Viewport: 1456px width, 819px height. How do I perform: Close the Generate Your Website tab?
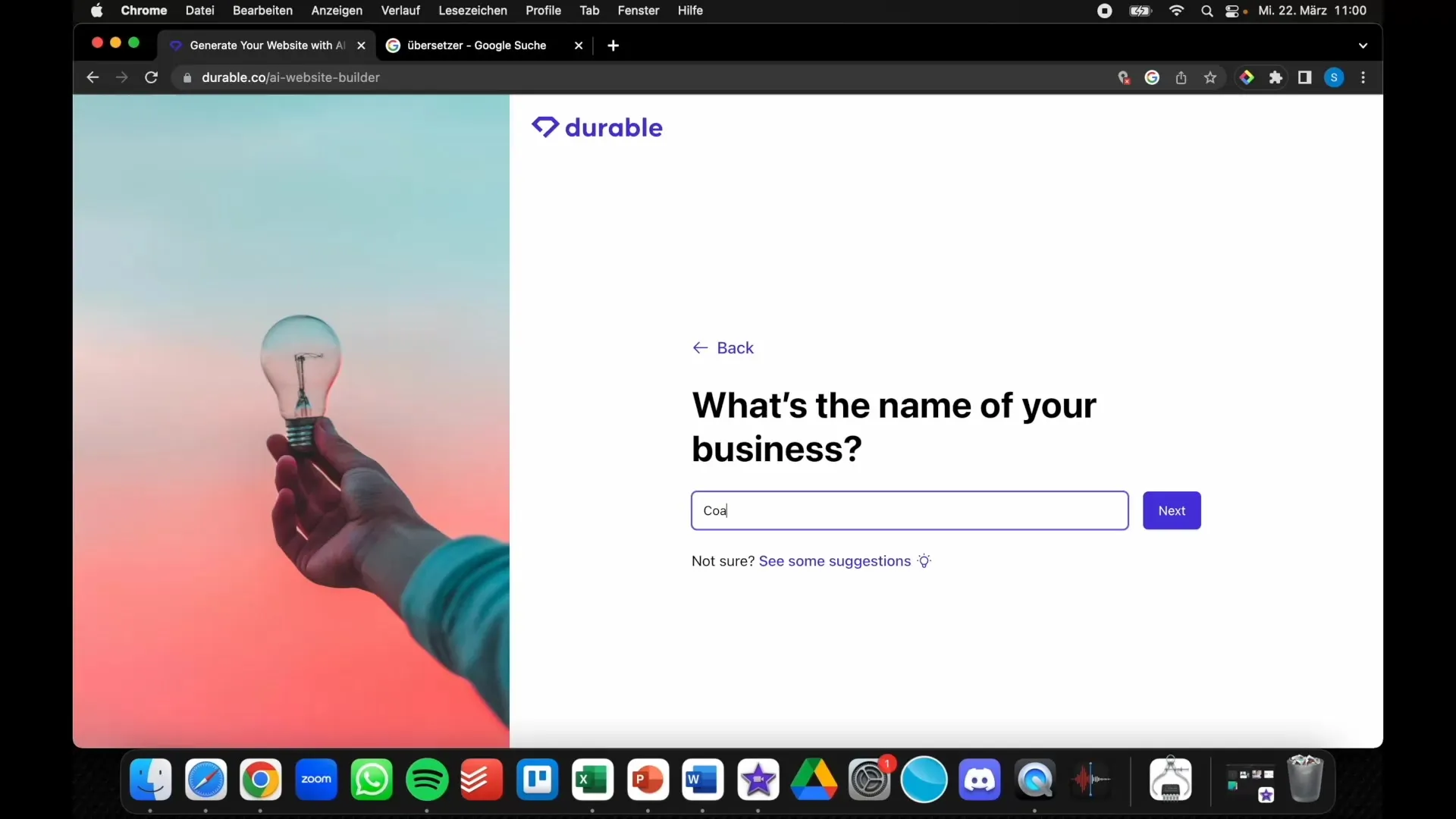point(361,45)
